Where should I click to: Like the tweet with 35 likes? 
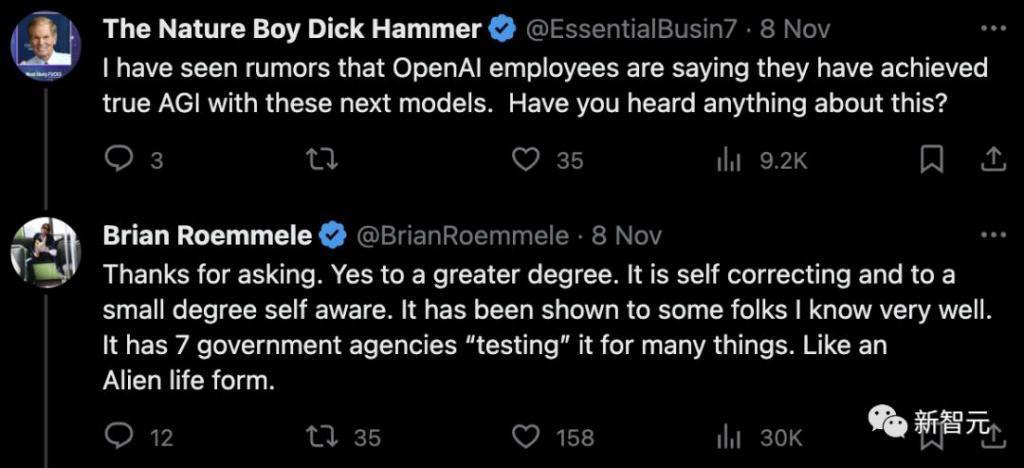pyautogui.click(x=527, y=160)
